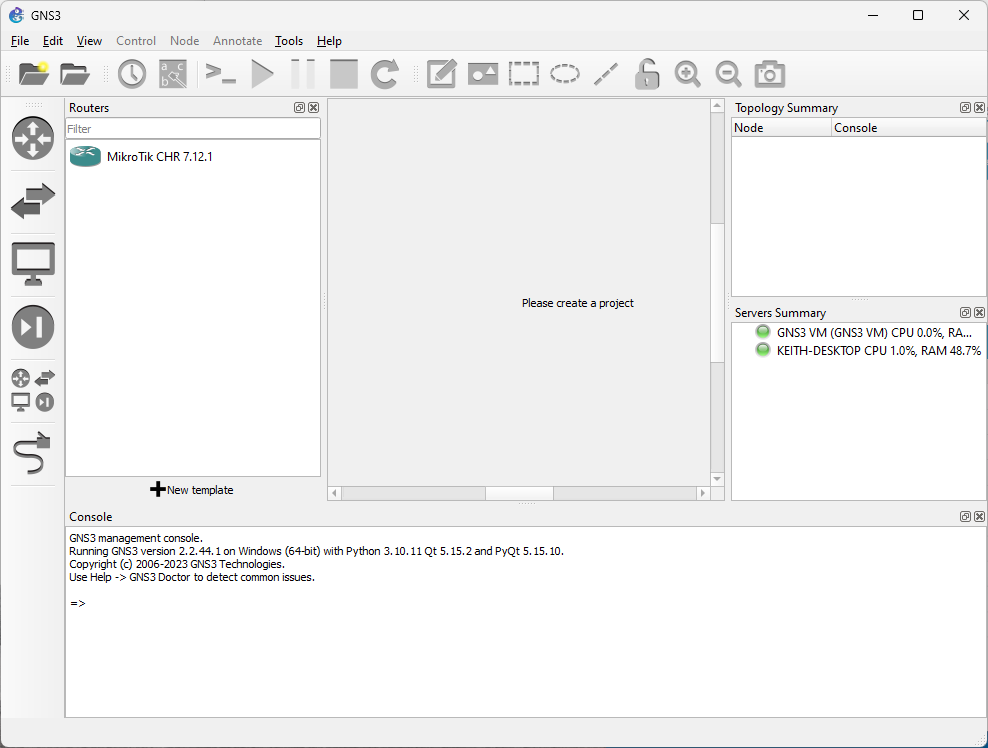This screenshot has height=748, width=988.
Task: Zoom out the topology view
Action: 728,73
